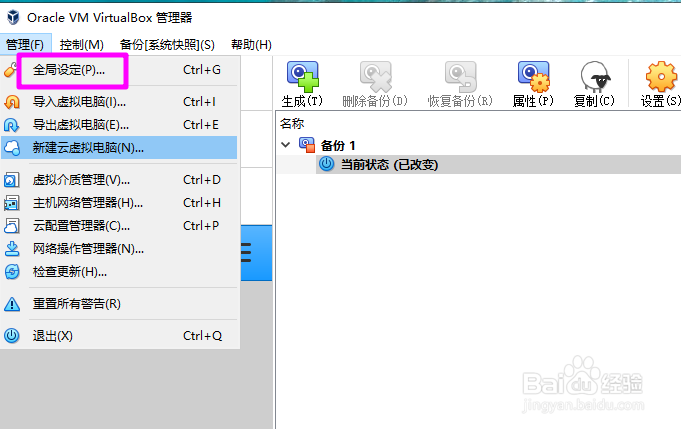Click the export appliance icon
The image size is (681, 429).
(x=12, y=125)
